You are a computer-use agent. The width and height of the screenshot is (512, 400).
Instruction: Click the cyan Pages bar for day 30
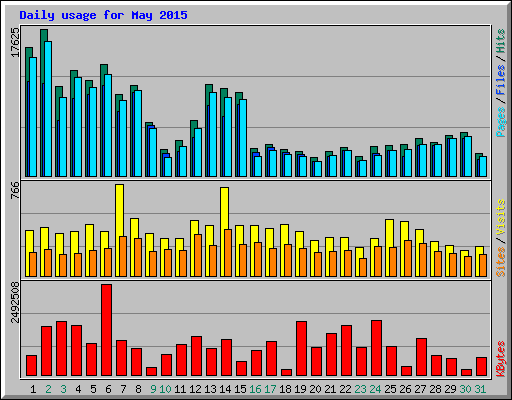468,157
